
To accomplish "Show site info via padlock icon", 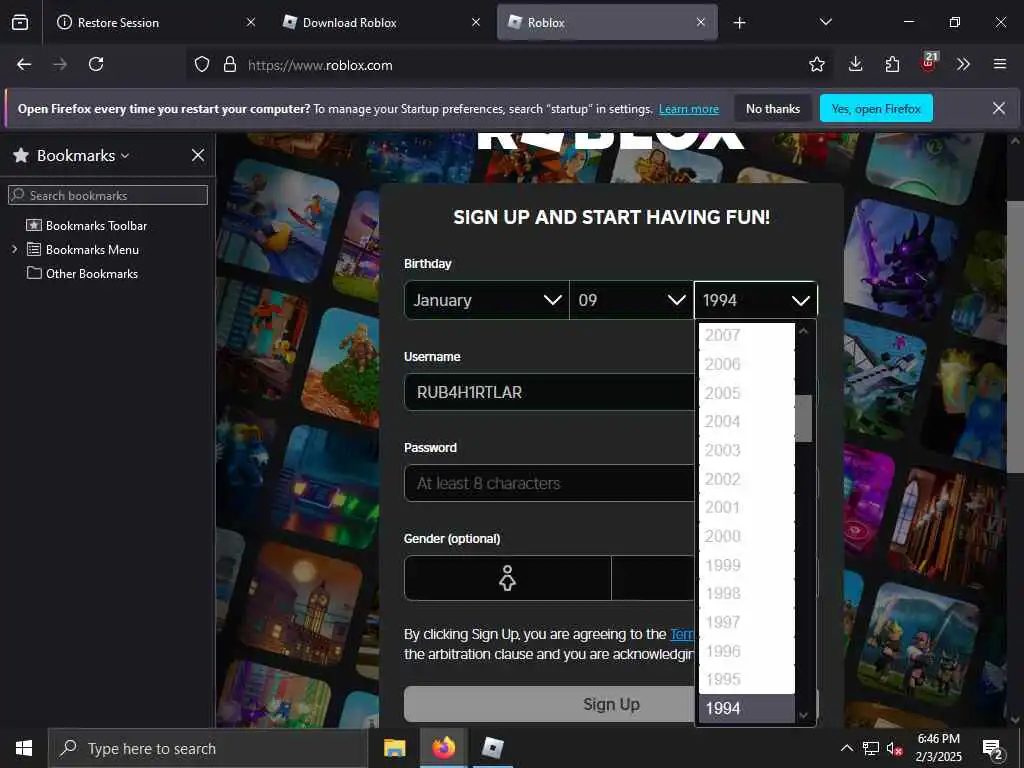I will (230, 65).
